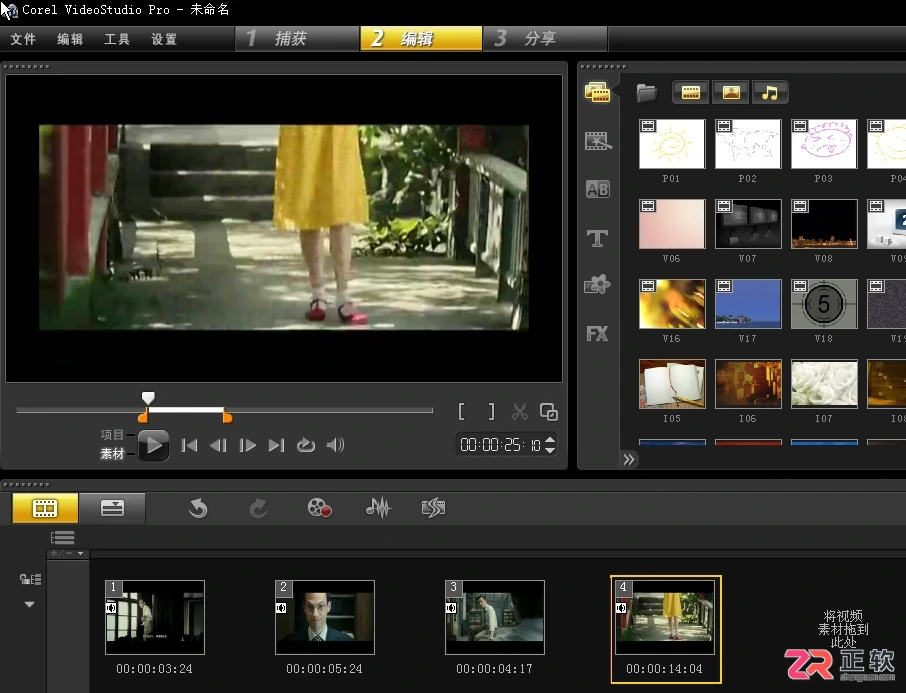This screenshot has width=906, height=693.
Task: Open the auto music icon
Action: 433,508
